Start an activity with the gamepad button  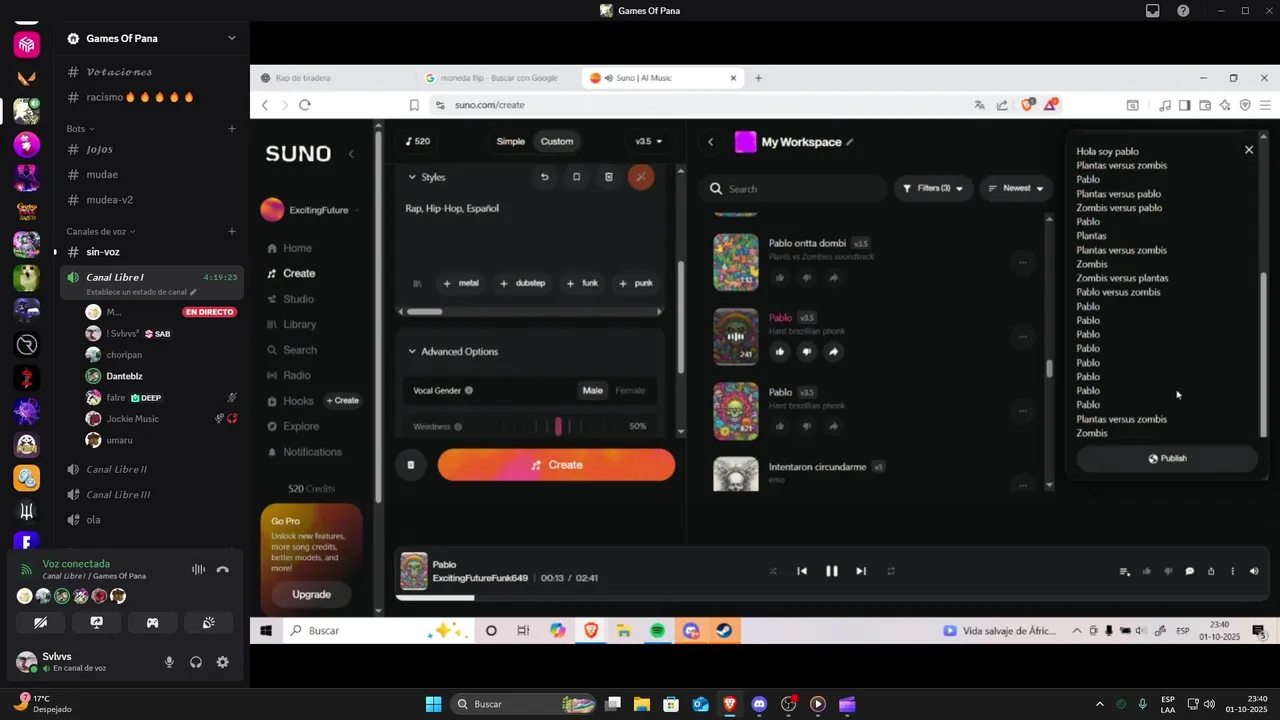click(x=152, y=622)
